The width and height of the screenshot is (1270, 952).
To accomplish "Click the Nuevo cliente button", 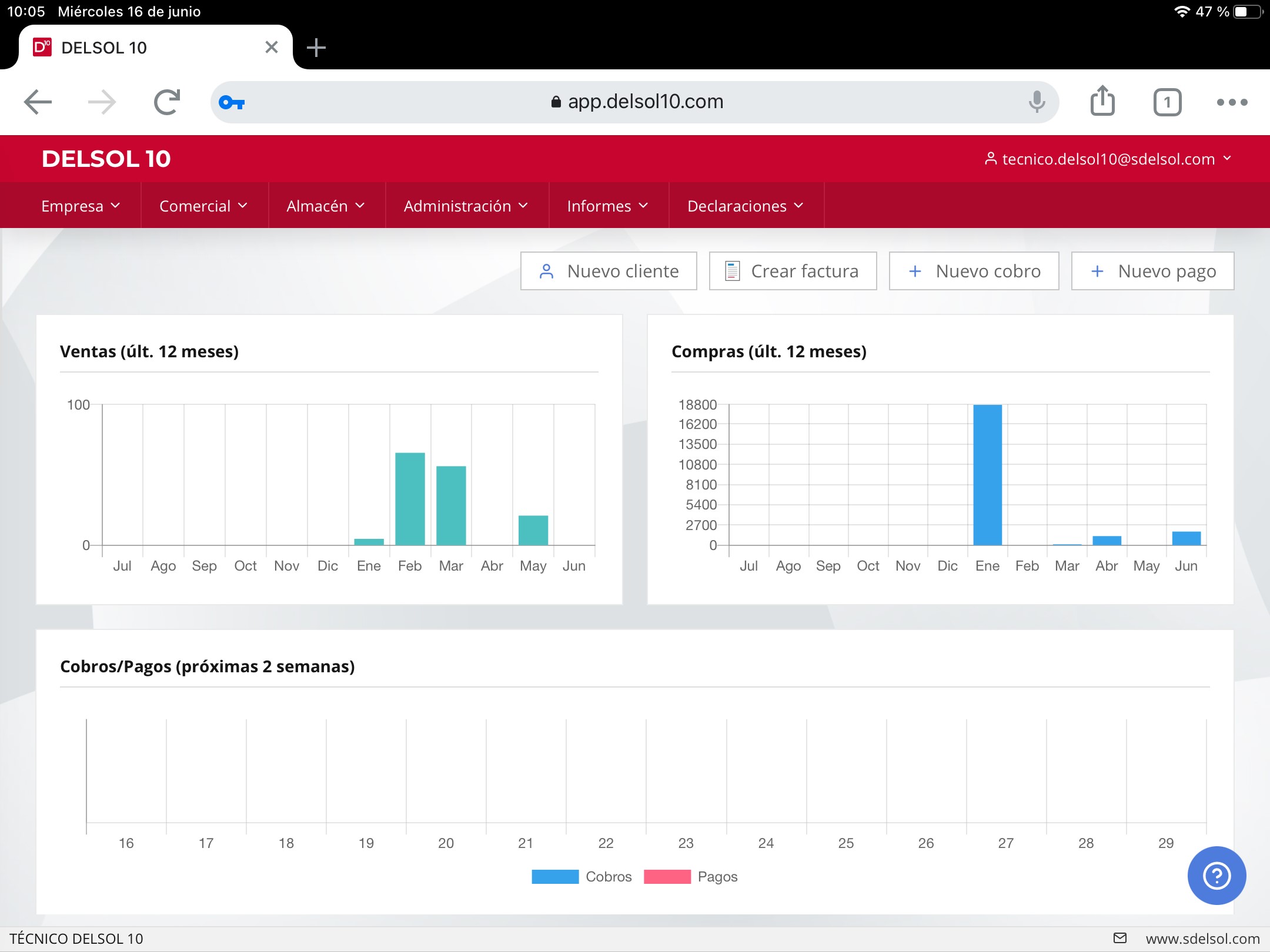I will [609, 271].
